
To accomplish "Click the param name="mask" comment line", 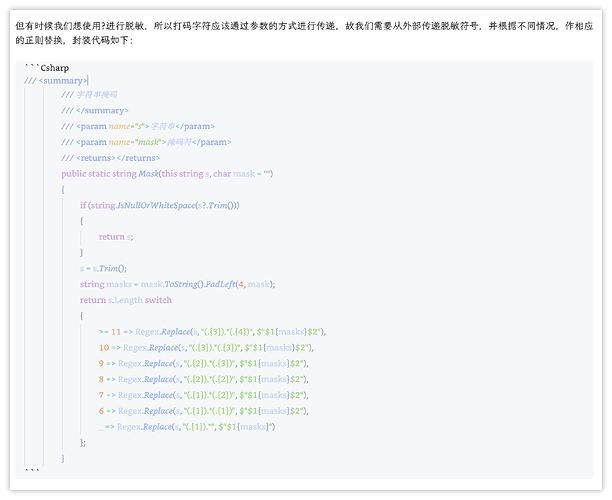I will click(x=146, y=142).
